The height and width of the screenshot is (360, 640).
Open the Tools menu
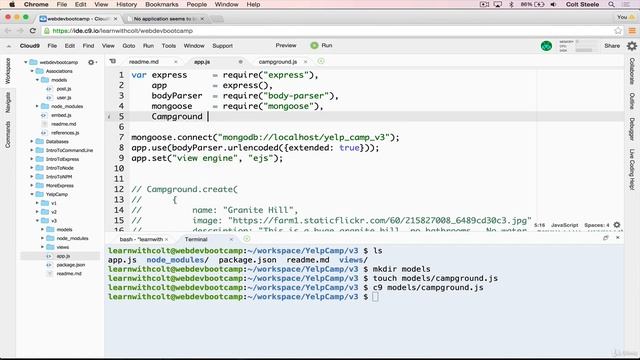(x=169, y=46)
